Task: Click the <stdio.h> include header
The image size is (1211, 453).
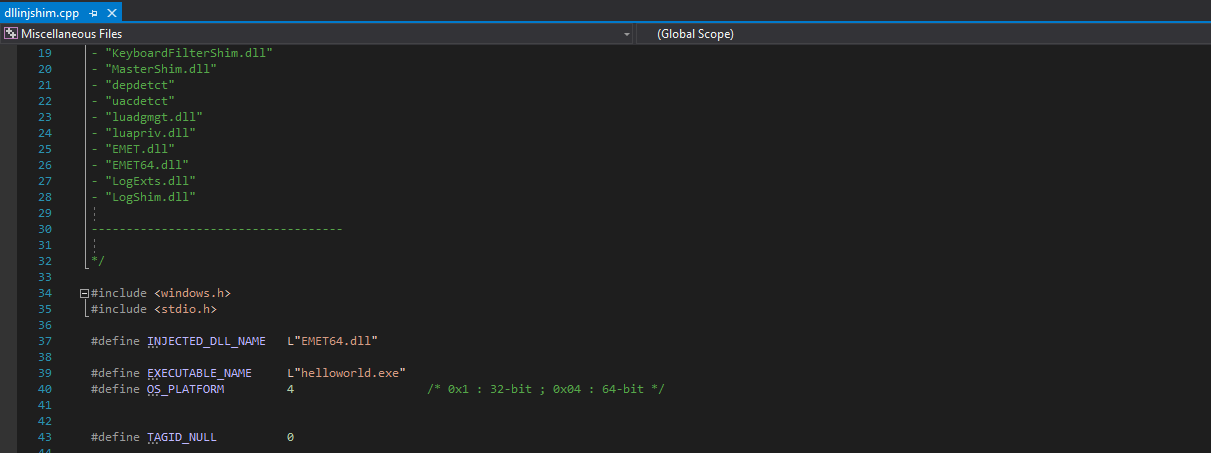Action: [185, 309]
